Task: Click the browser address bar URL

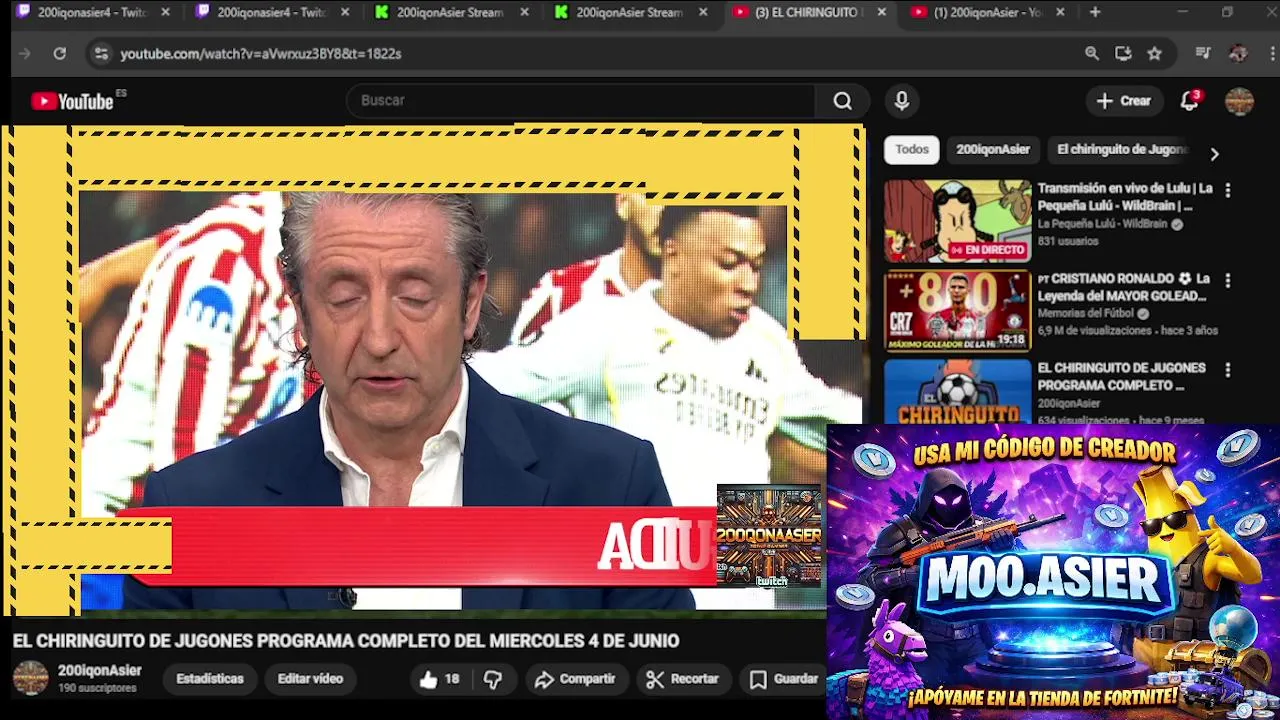Action: (260, 54)
